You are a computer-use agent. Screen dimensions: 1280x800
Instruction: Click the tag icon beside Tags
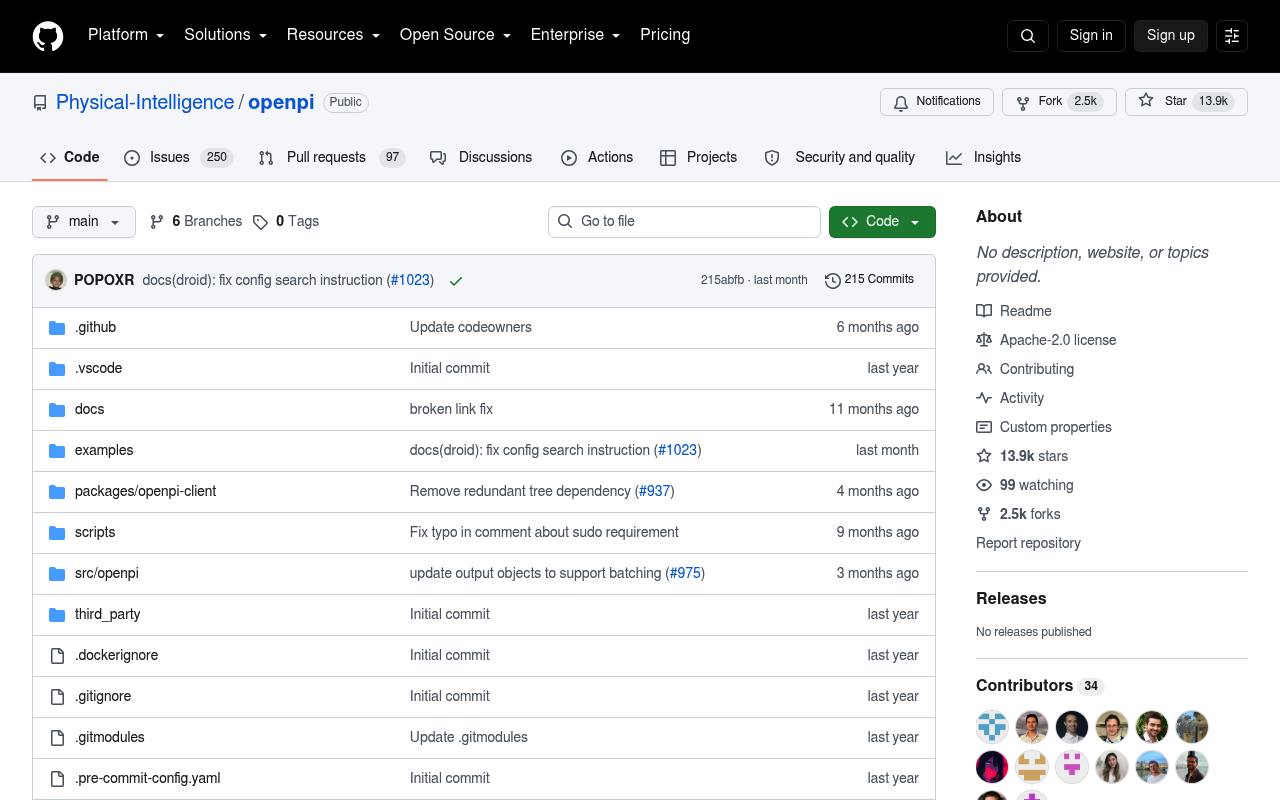click(260, 222)
